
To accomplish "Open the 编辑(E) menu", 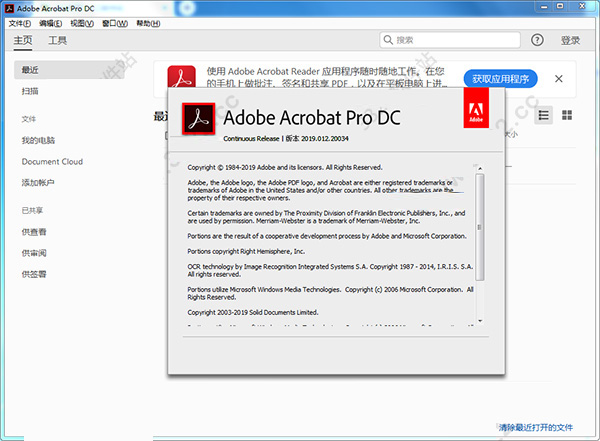I will [51, 24].
